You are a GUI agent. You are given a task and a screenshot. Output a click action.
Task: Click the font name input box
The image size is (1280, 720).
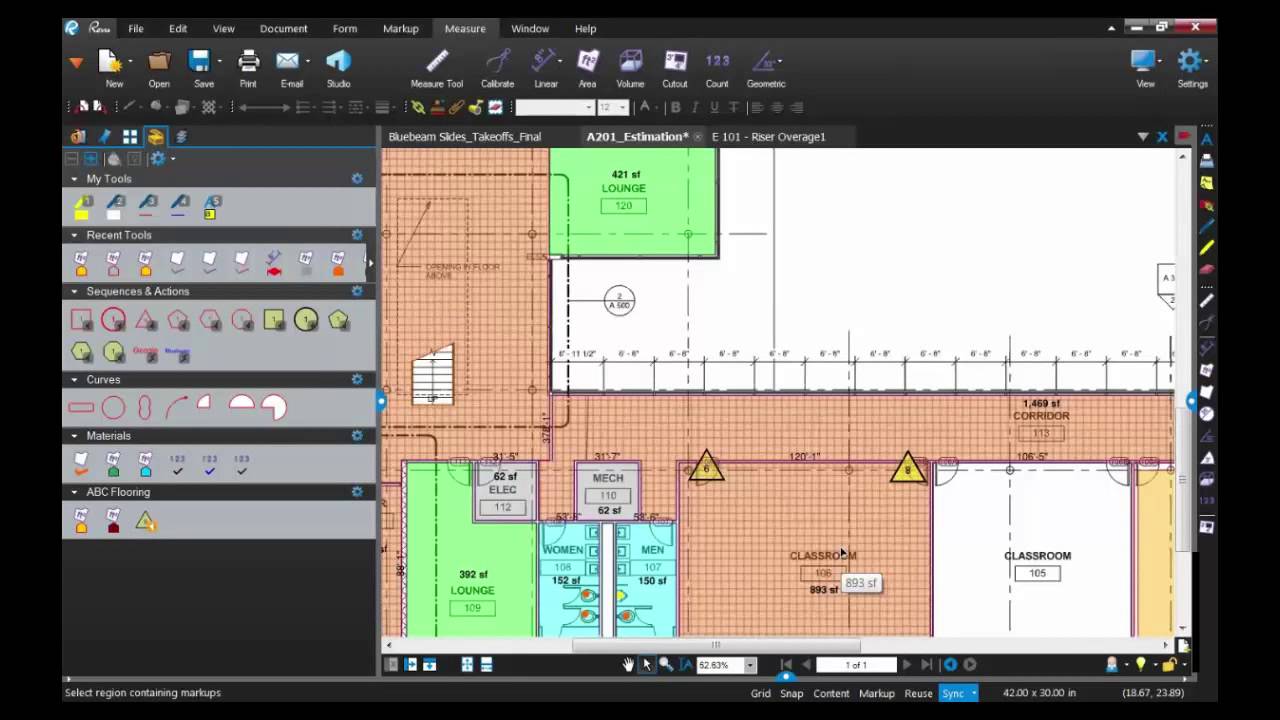point(555,107)
